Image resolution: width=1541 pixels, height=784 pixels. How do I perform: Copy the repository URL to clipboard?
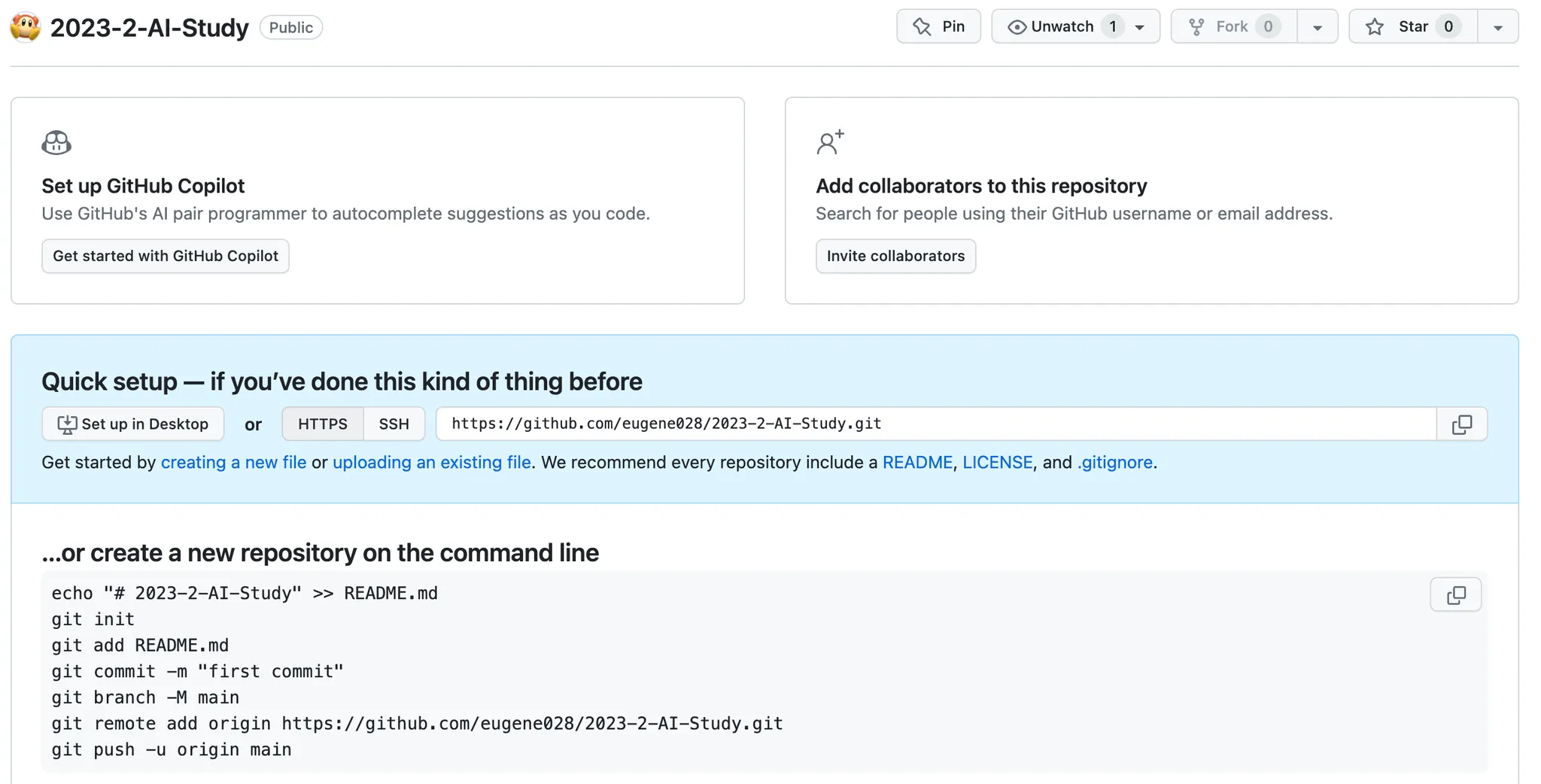1461,424
